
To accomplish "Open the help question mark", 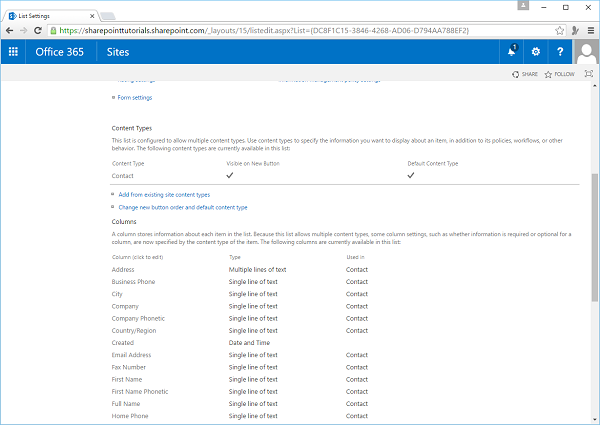I will 562,52.
